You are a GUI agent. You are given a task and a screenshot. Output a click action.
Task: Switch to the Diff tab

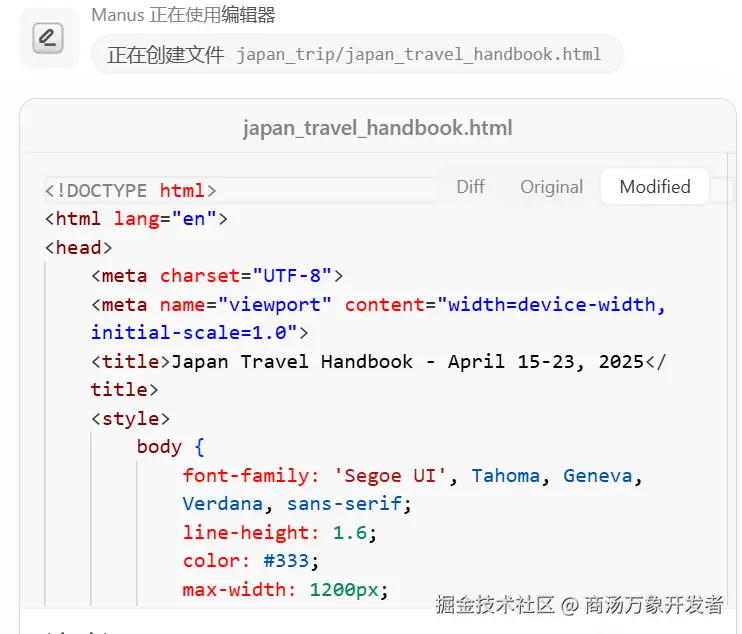point(470,187)
